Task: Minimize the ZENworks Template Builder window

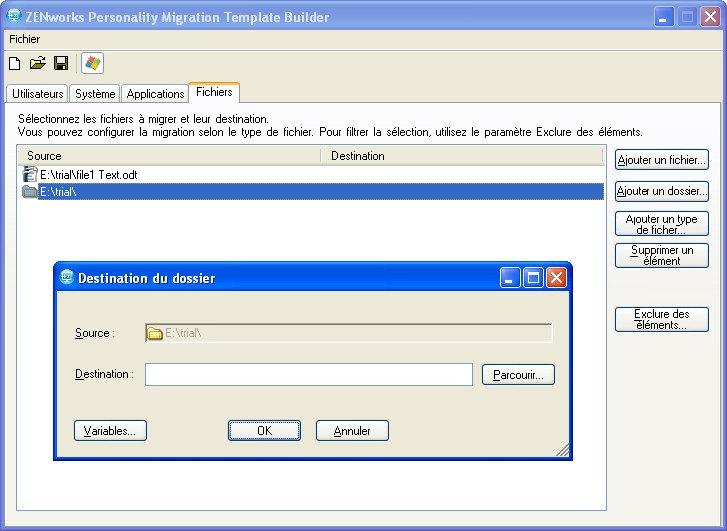Action: click(x=664, y=18)
